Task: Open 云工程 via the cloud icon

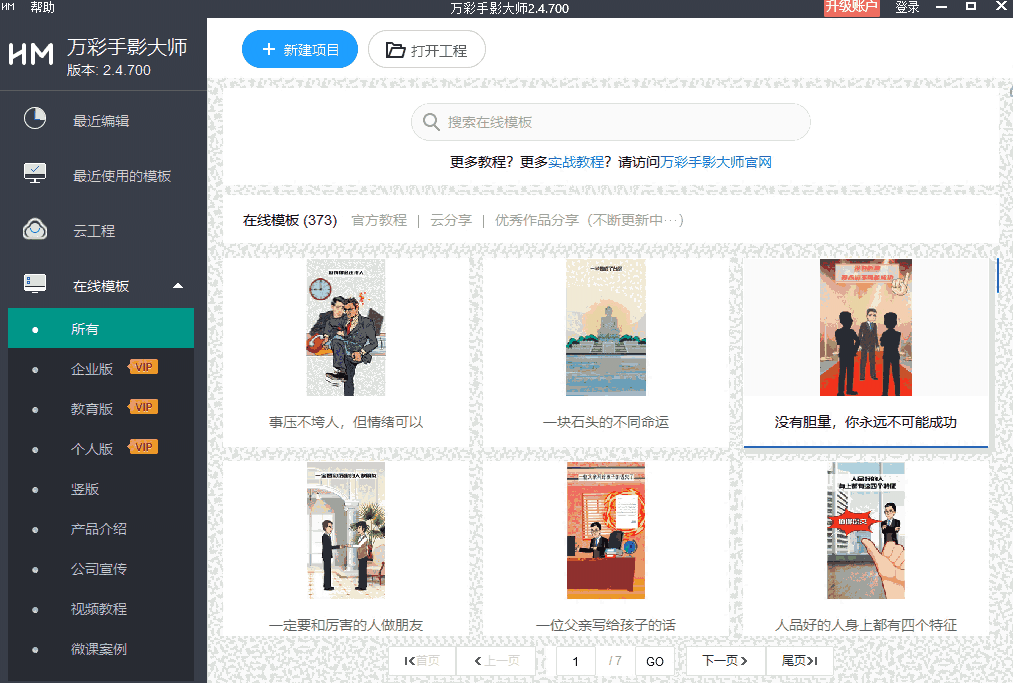Action: pos(34,229)
